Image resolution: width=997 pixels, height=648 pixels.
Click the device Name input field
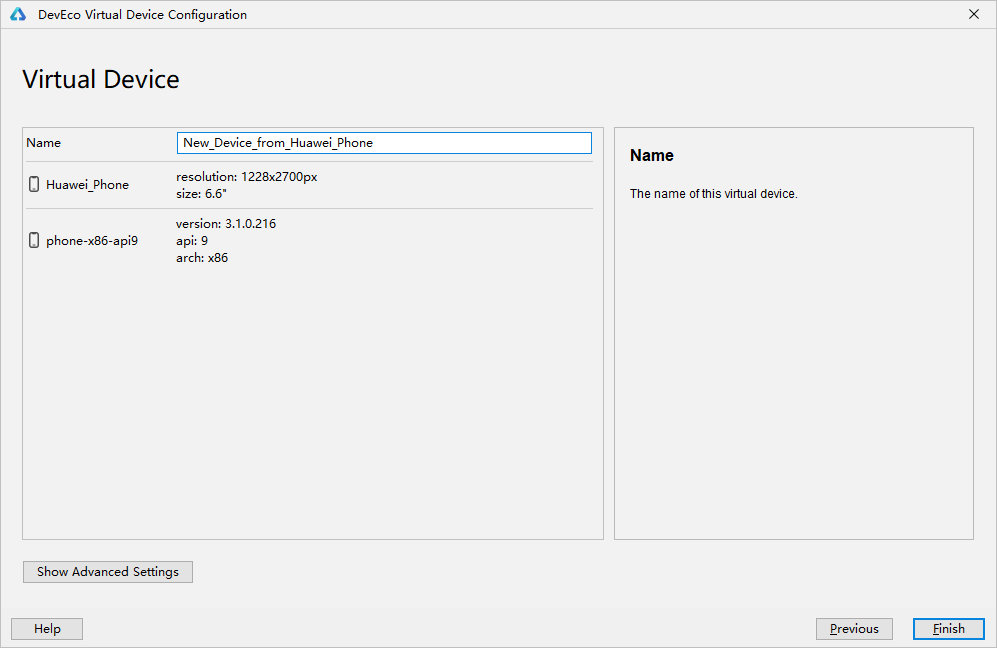(x=384, y=143)
